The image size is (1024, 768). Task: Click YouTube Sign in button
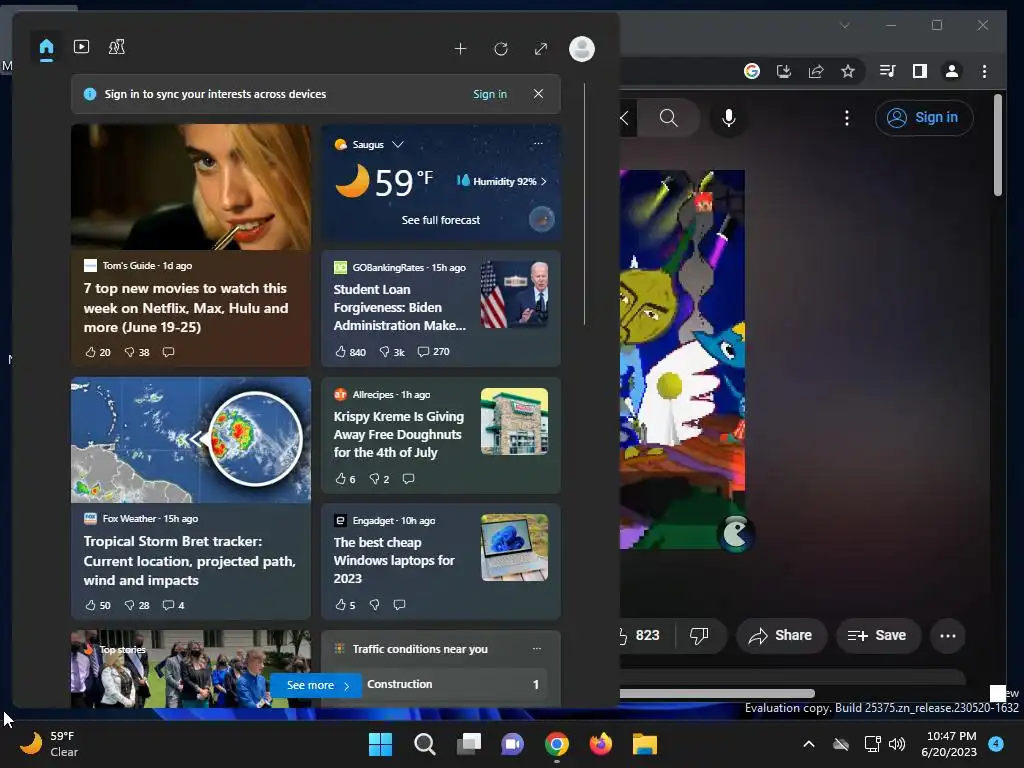(924, 118)
